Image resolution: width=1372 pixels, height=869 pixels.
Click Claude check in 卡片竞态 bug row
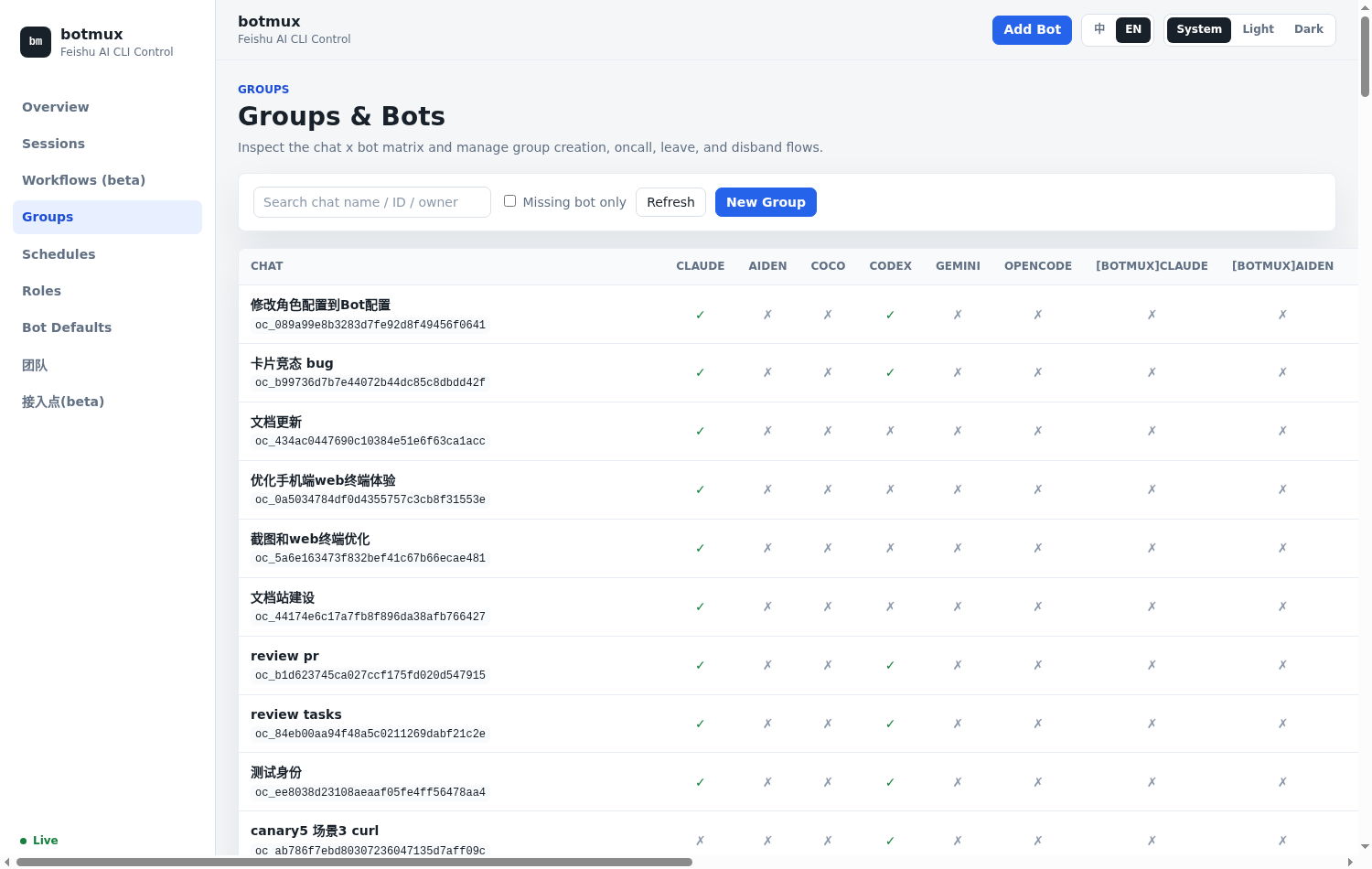[701, 372]
